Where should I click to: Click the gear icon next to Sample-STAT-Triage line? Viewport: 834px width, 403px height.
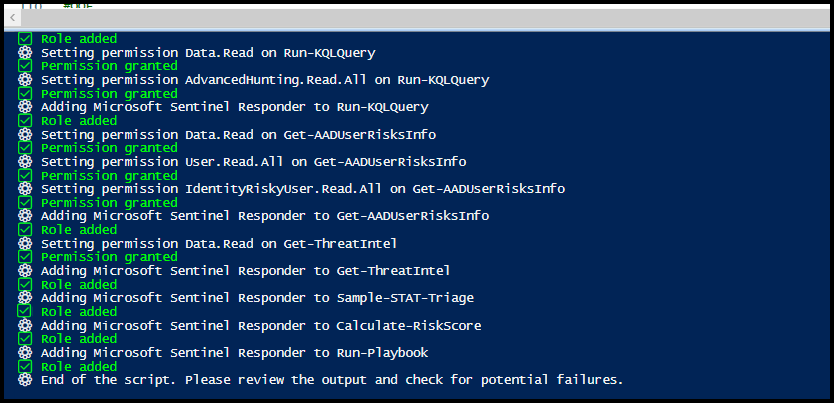pos(25,298)
